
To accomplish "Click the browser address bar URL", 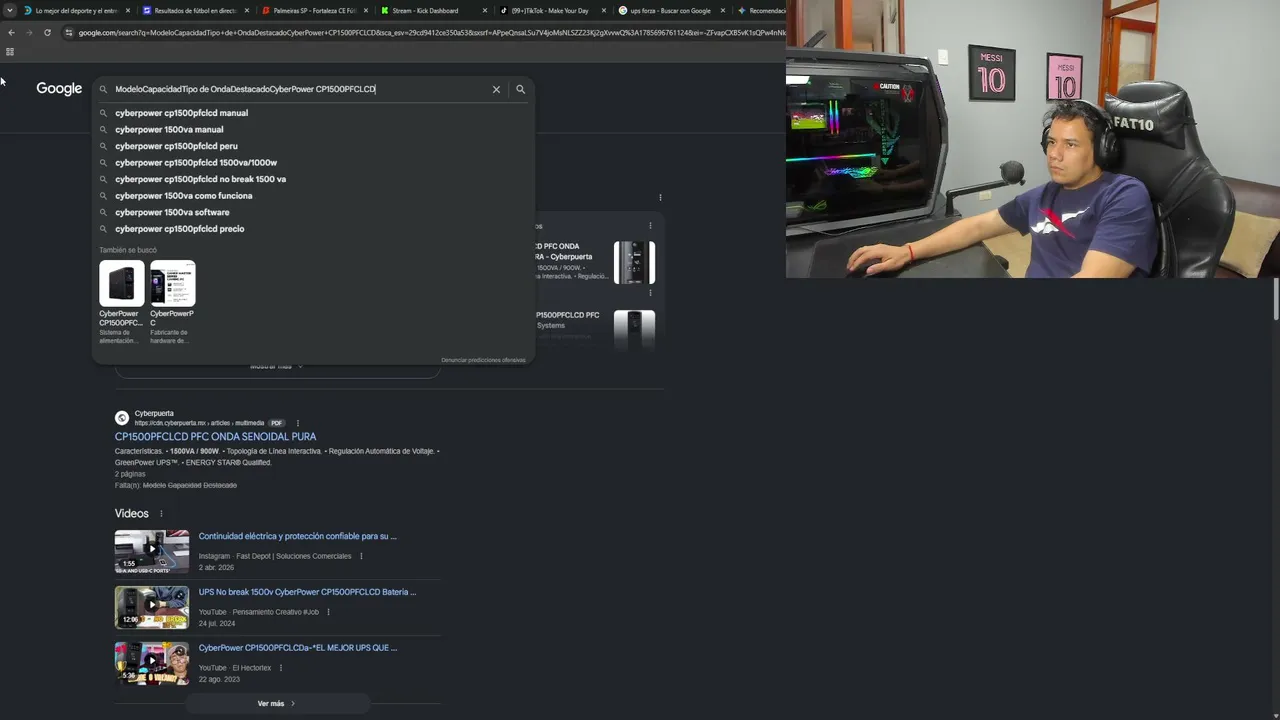I will [430, 32].
